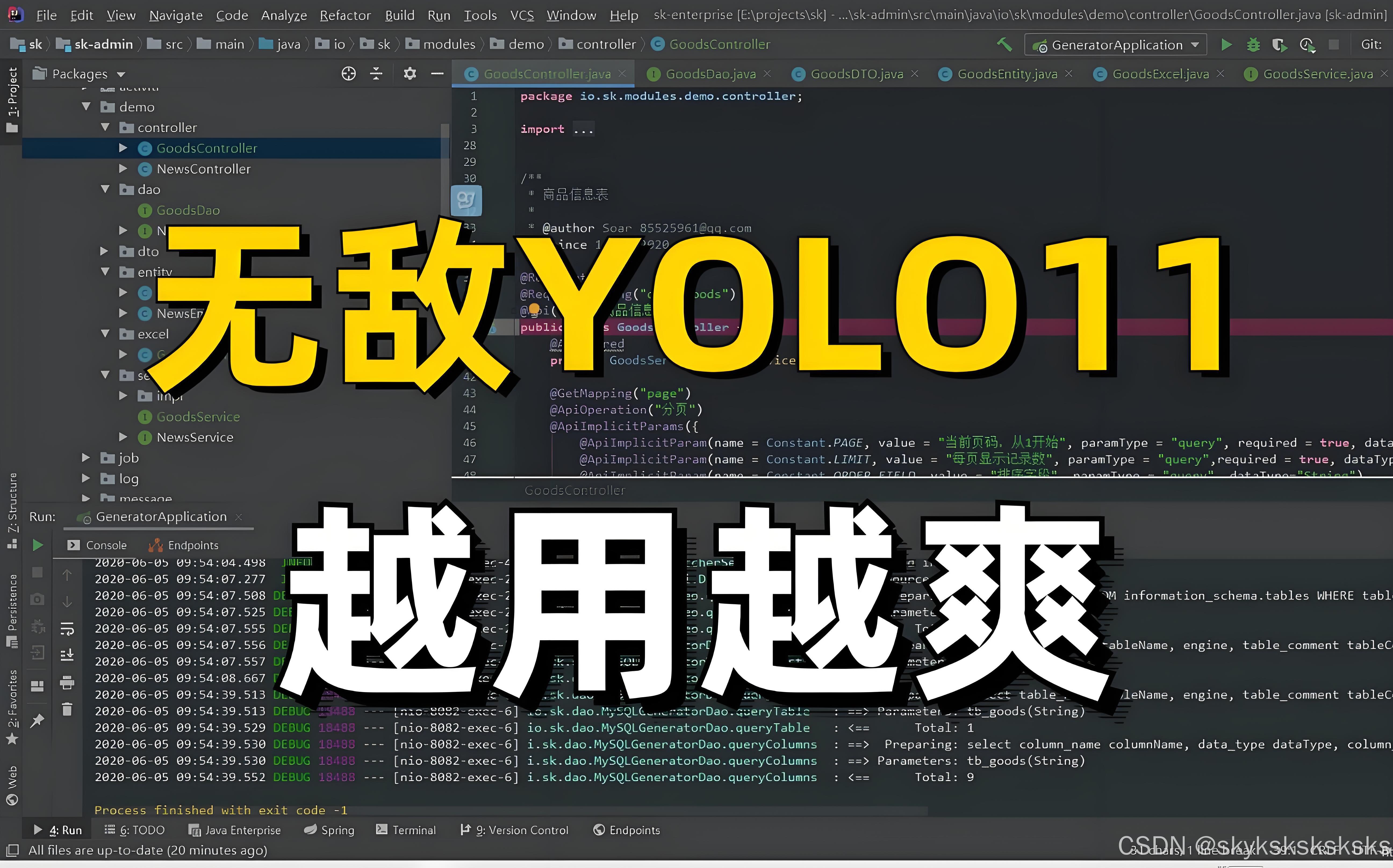1393x868 pixels.
Task: Open Packages panel gear settings
Action: [410, 74]
